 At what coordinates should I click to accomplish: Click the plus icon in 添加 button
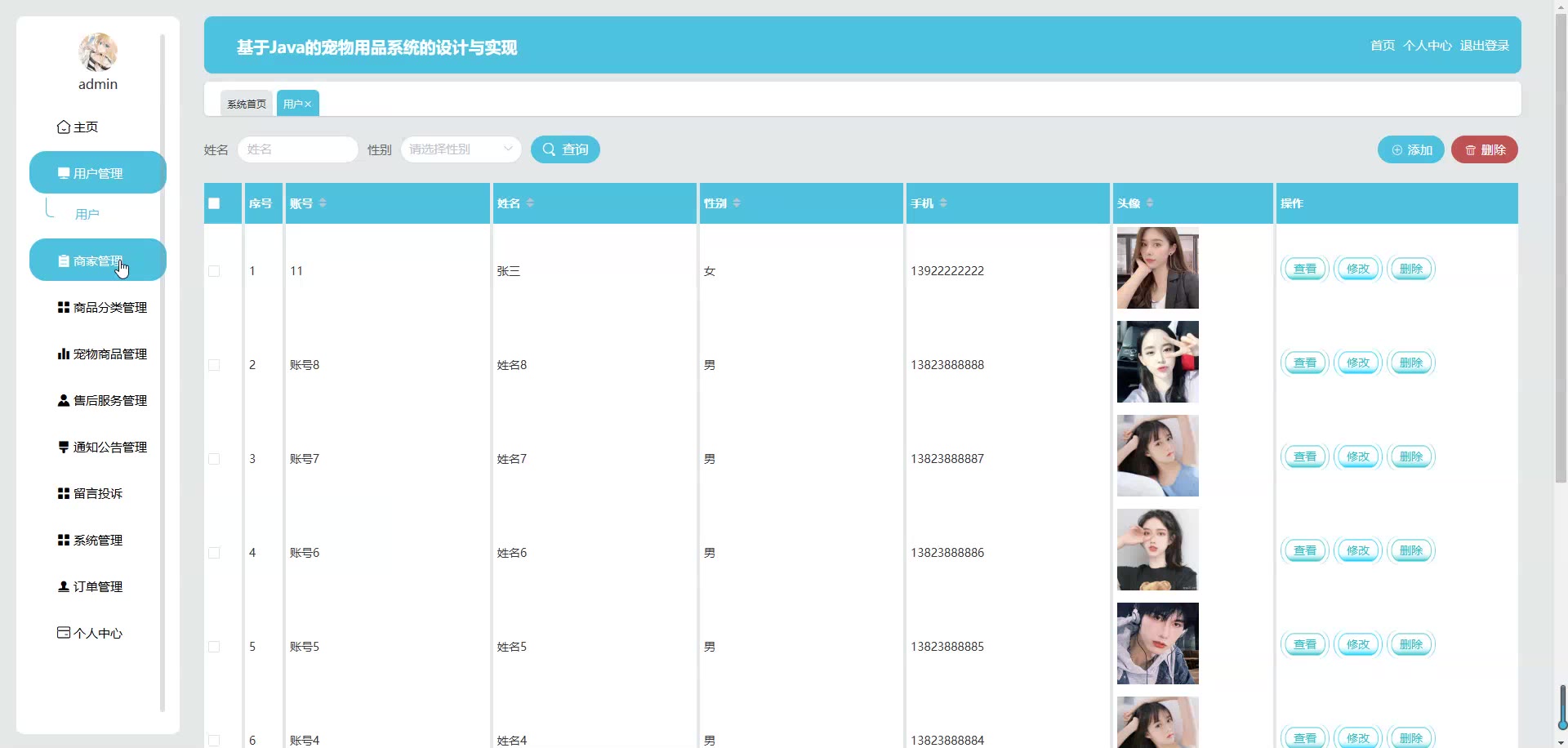pos(1396,150)
